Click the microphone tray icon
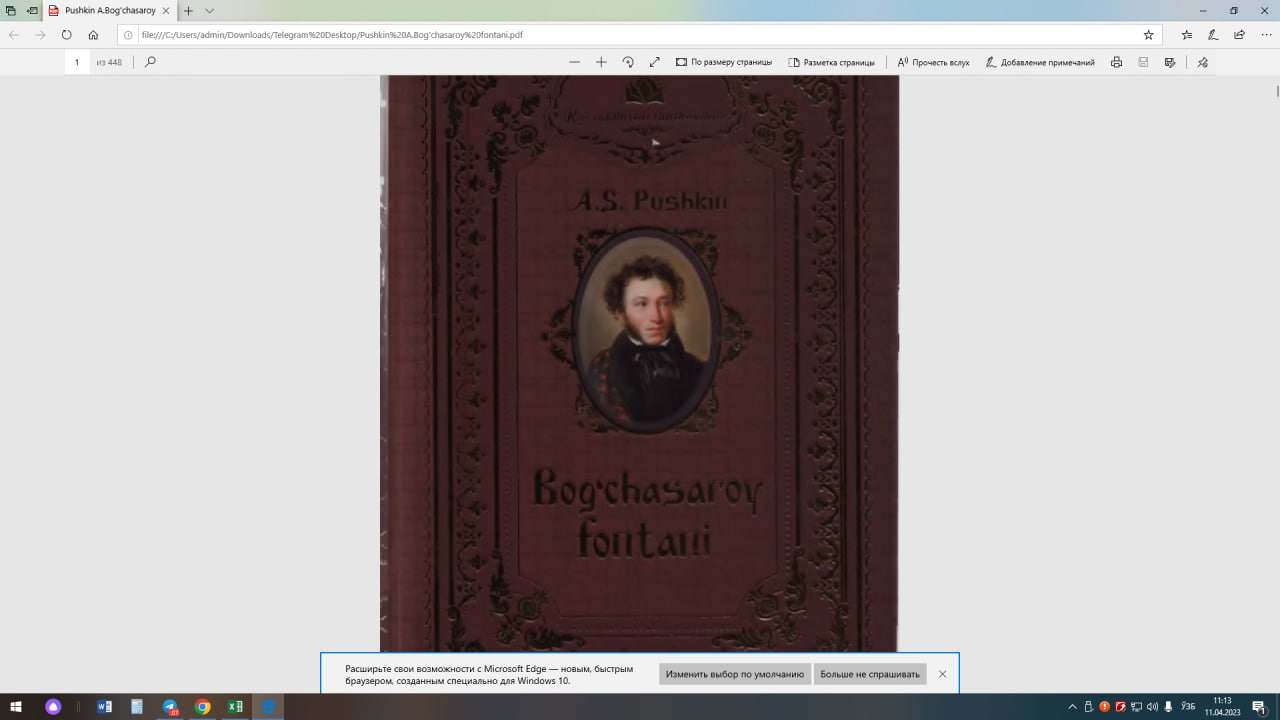 (1168, 707)
